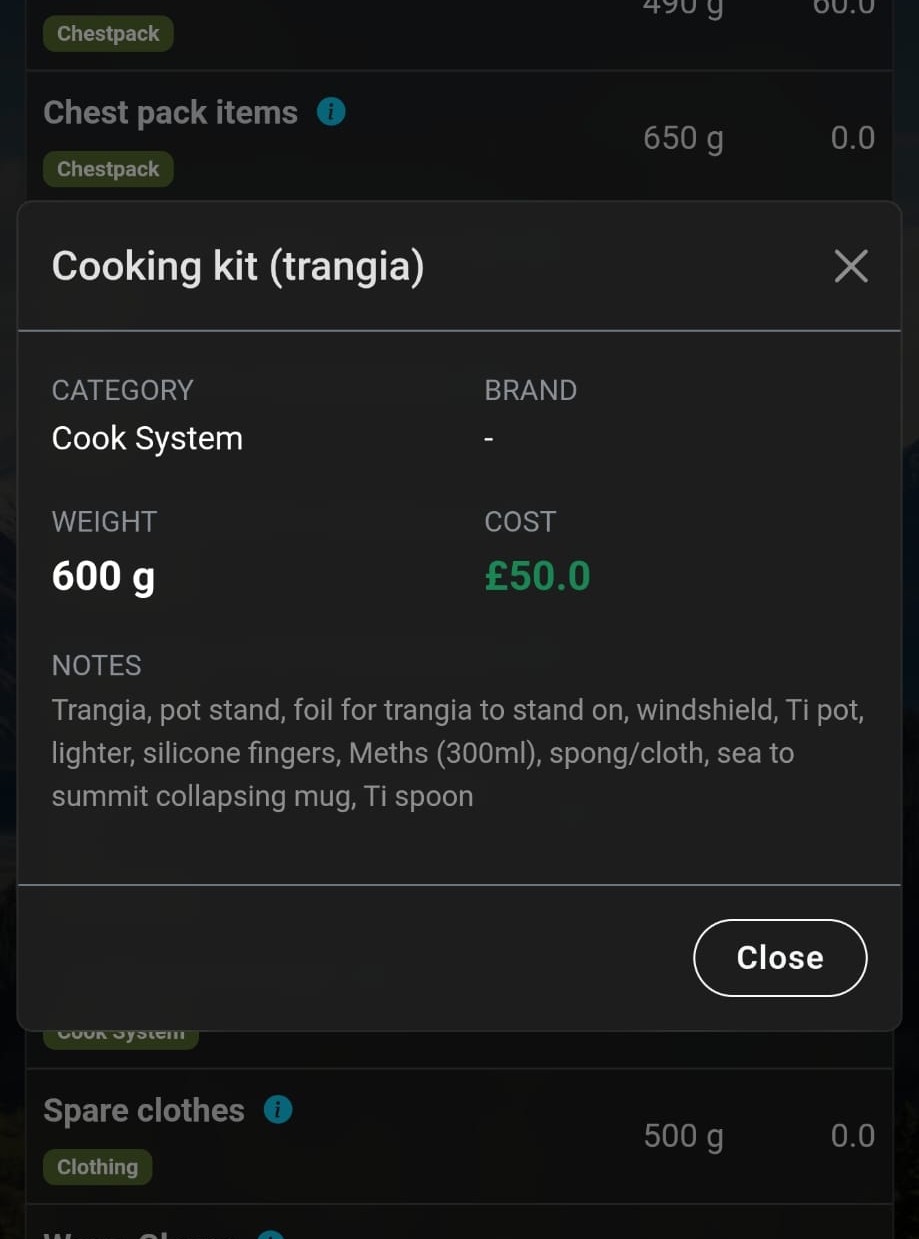919x1239 pixels.
Task: Select the info icon on the bottom item
Action: [271, 1235]
